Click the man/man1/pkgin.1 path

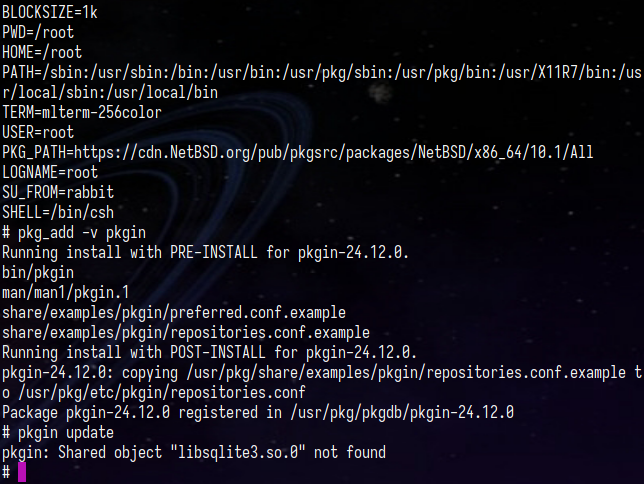[x=66, y=293]
